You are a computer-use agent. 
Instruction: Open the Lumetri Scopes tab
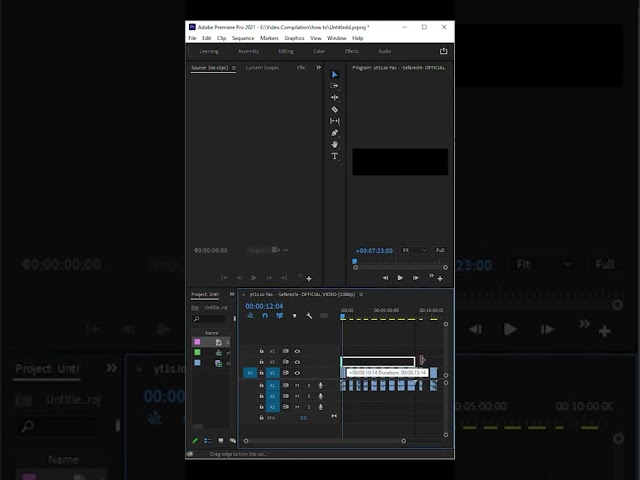(262, 68)
